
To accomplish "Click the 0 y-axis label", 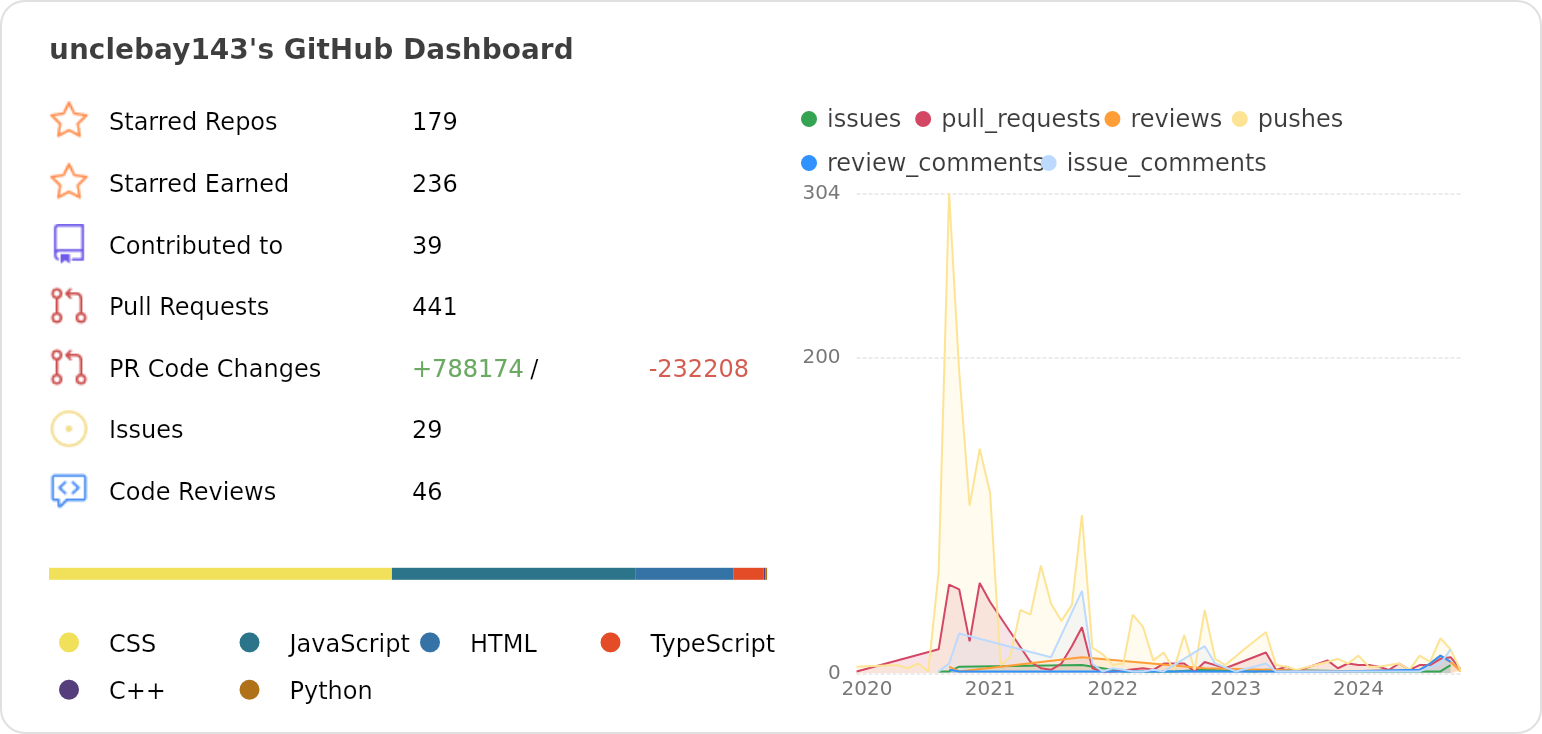I will click(x=835, y=672).
